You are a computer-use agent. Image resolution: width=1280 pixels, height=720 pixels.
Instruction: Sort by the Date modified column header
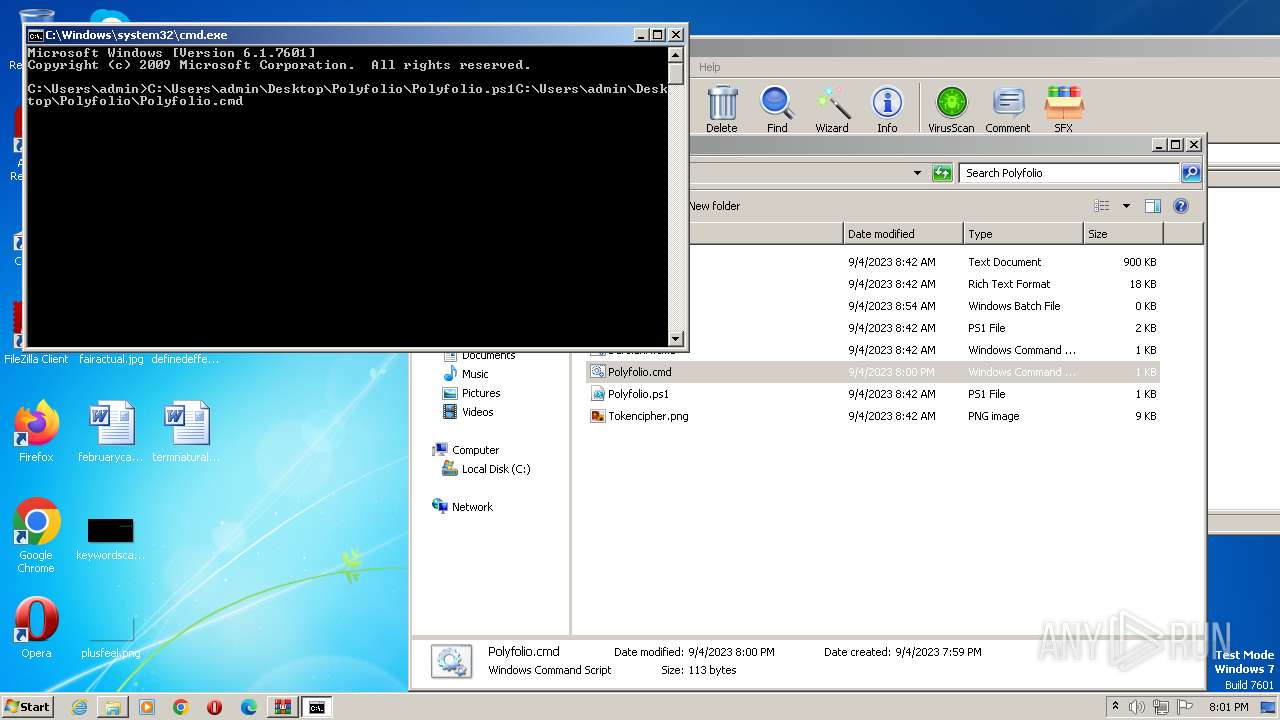(x=903, y=234)
